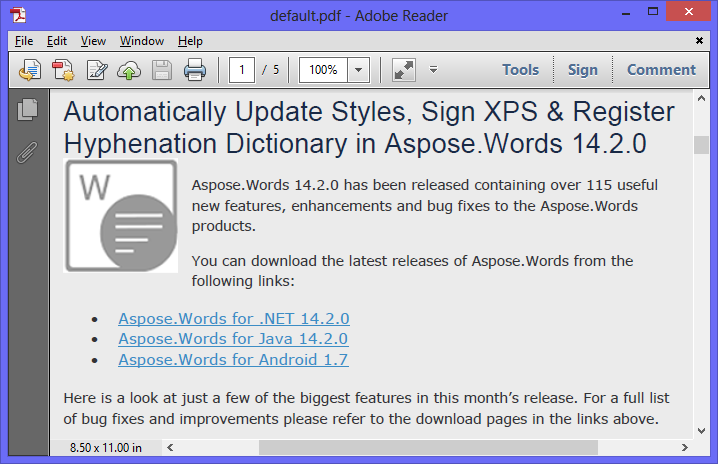Expand the toolbar options small arrow
The image size is (718, 464).
(433, 70)
